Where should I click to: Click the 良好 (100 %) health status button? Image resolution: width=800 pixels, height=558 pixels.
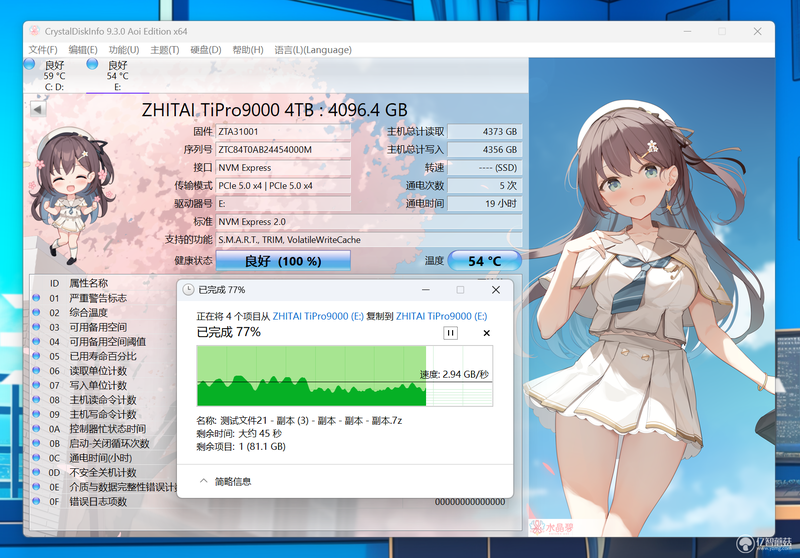pyautogui.click(x=283, y=261)
